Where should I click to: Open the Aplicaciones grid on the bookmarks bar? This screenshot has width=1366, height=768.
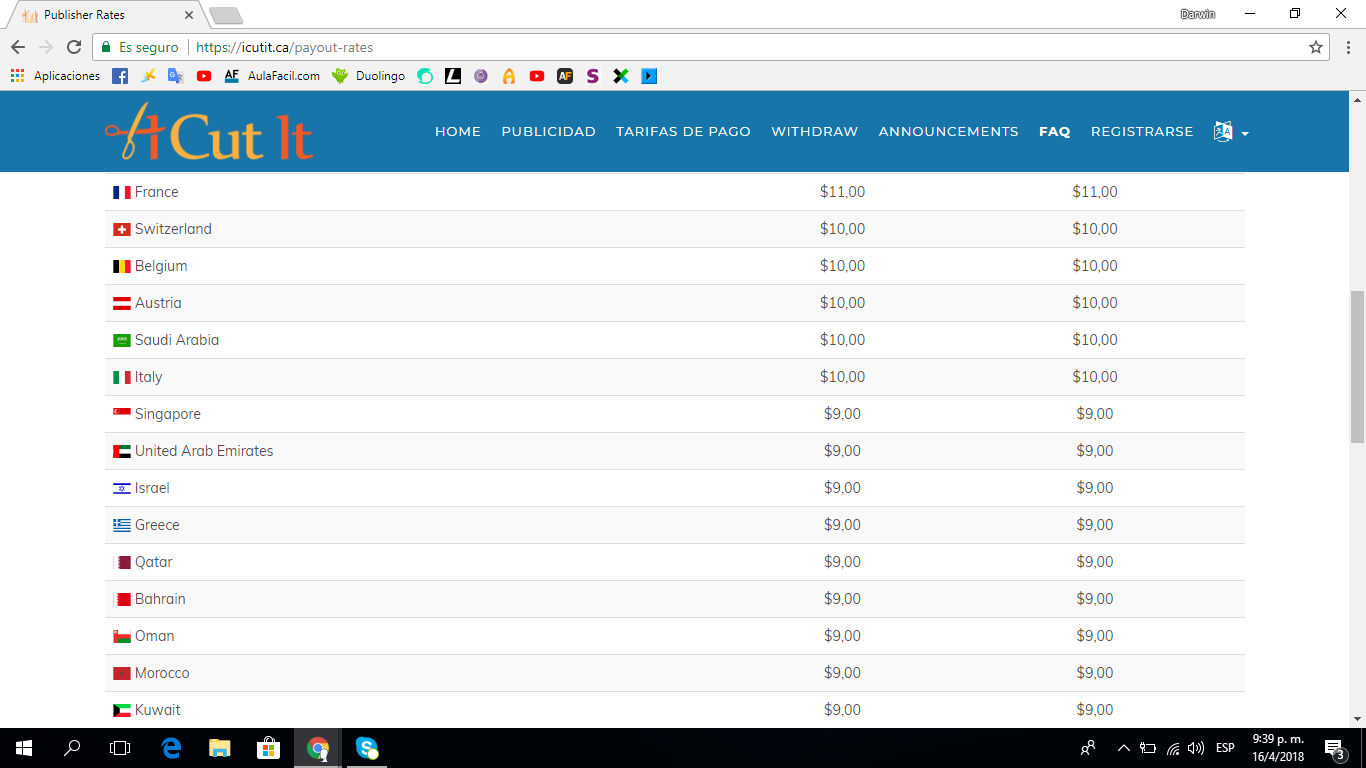point(16,75)
